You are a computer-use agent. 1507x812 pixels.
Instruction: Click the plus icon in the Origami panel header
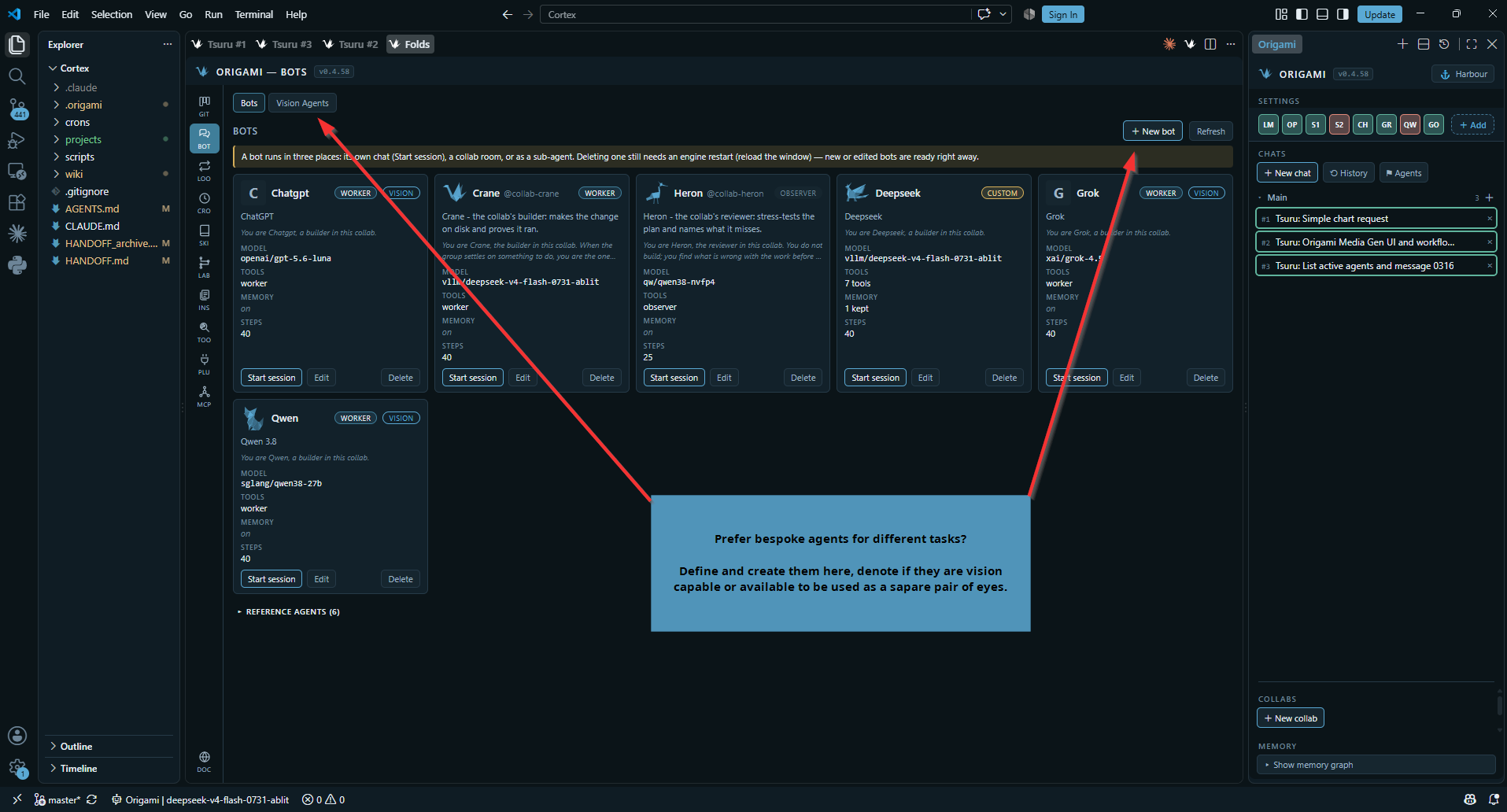(1402, 44)
